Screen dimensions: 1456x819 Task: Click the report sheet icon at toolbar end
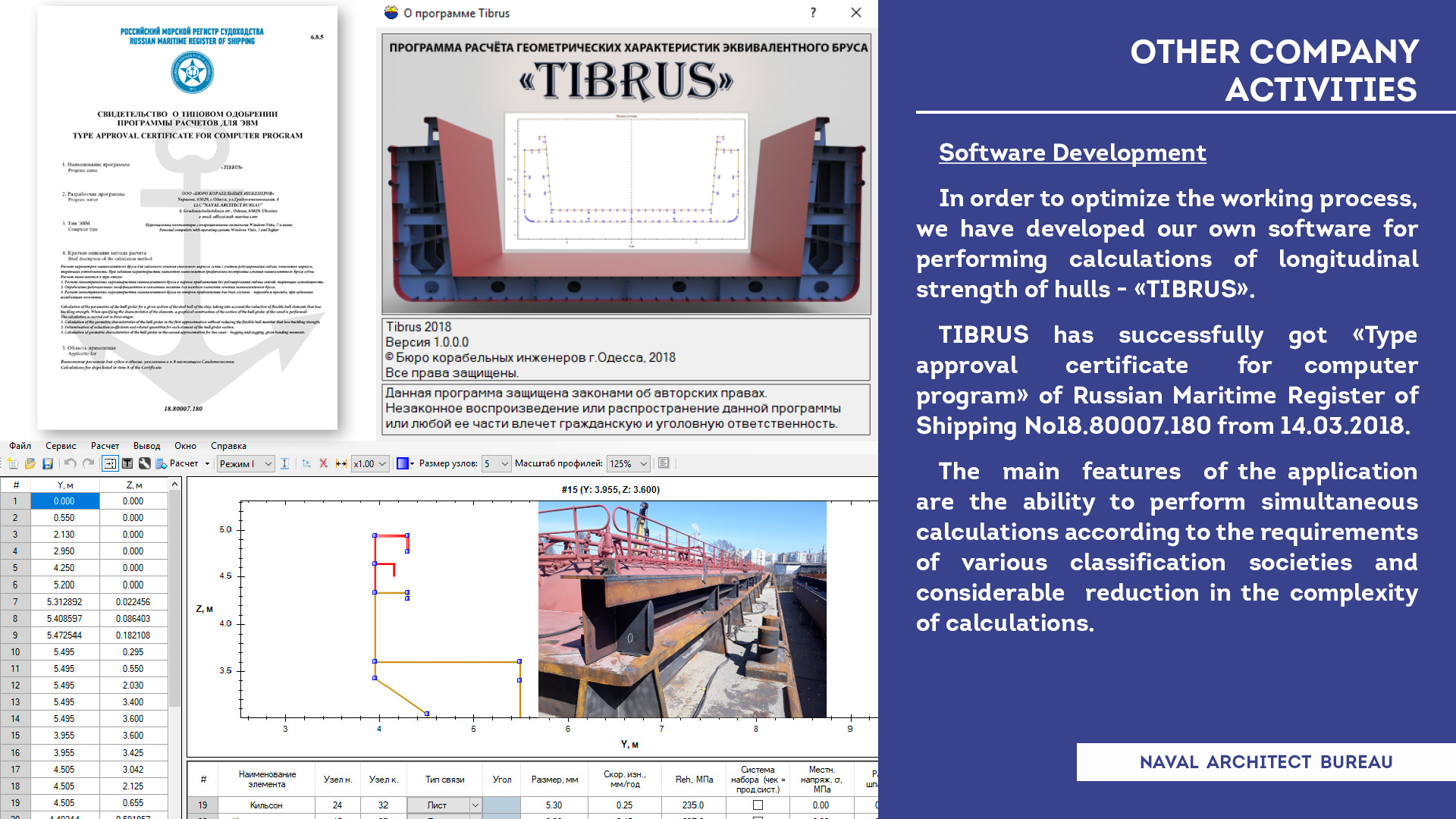pos(664,463)
